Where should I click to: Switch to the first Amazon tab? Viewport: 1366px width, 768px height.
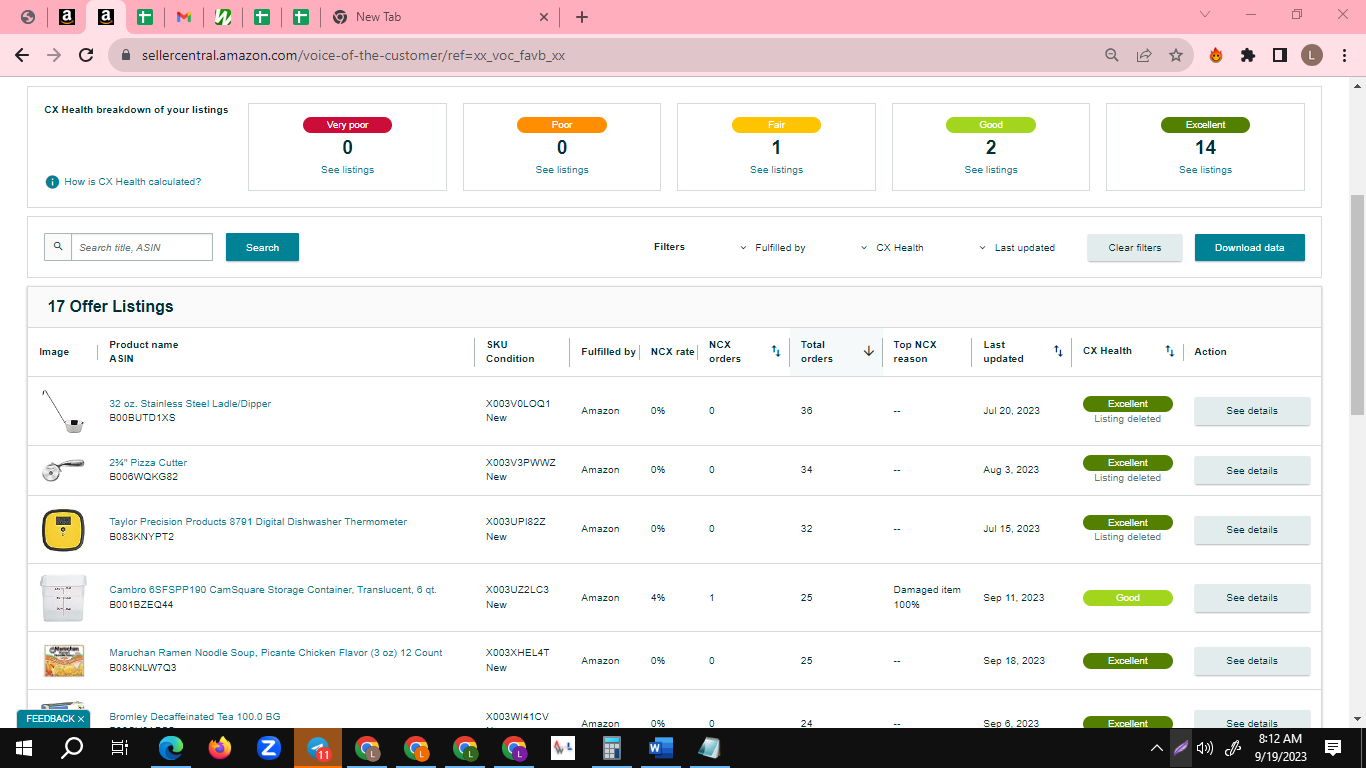point(66,17)
